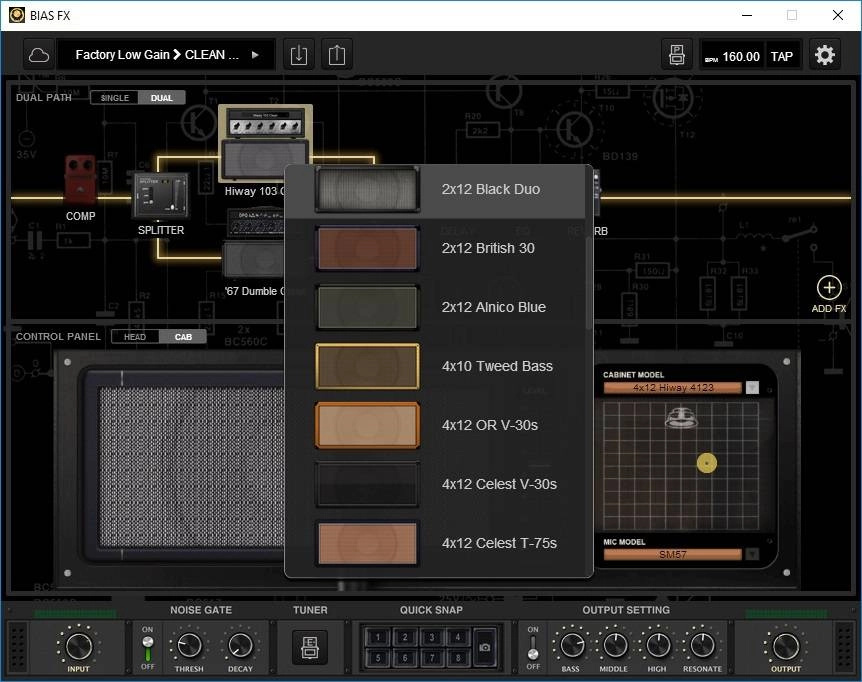Select the SPLITTER unit
This screenshot has height=682, width=862.
pyautogui.click(x=161, y=195)
